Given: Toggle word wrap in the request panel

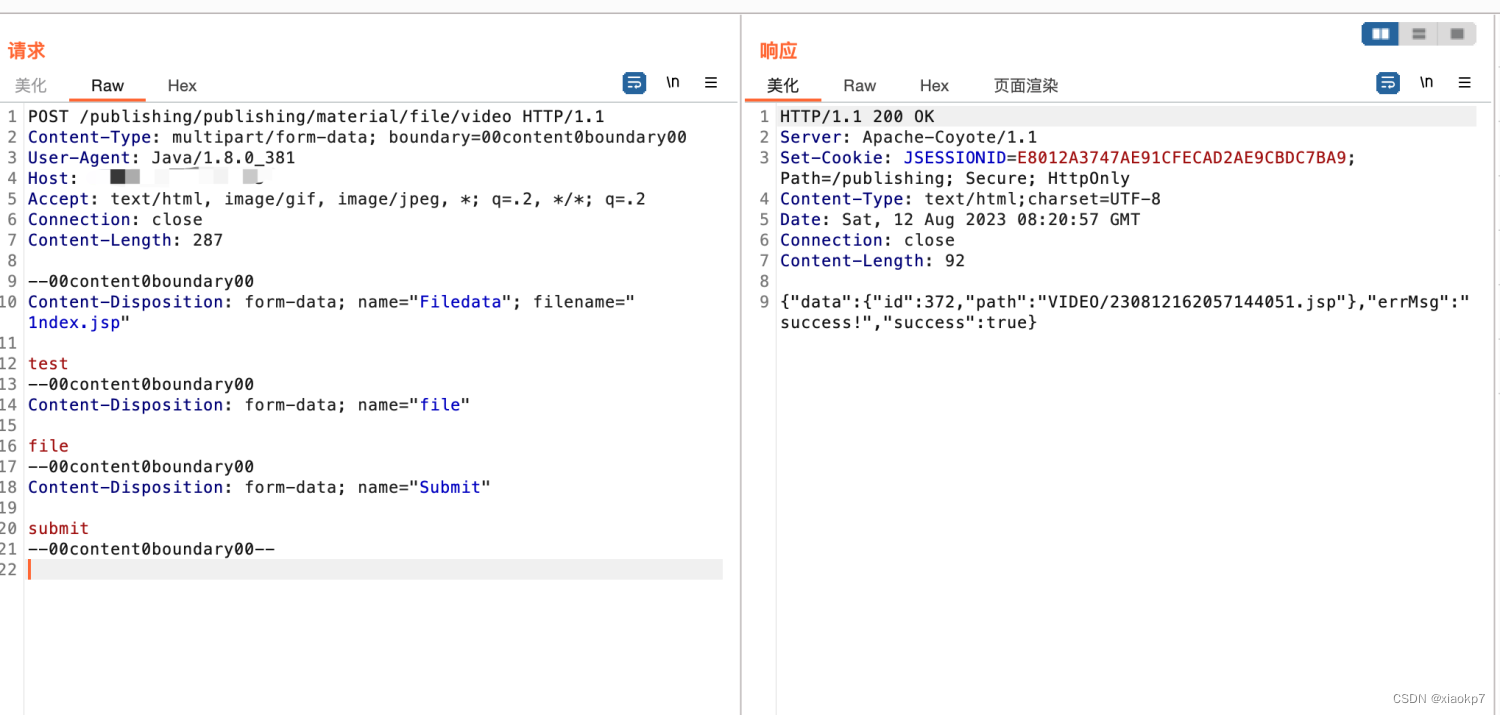Looking at the screenshot, I should tap(634, 83).
